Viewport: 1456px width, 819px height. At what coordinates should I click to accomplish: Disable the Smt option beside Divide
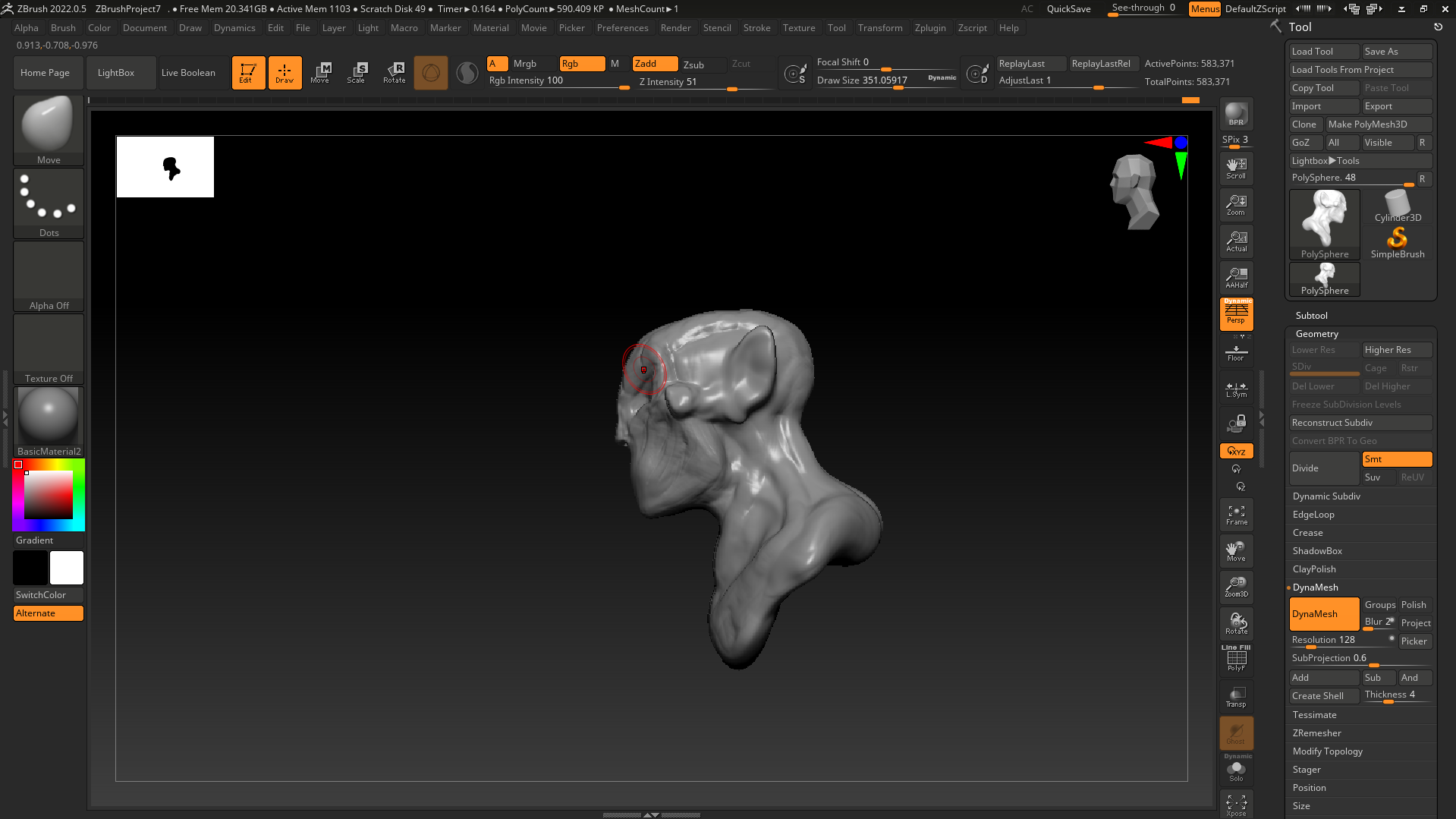1396,459
